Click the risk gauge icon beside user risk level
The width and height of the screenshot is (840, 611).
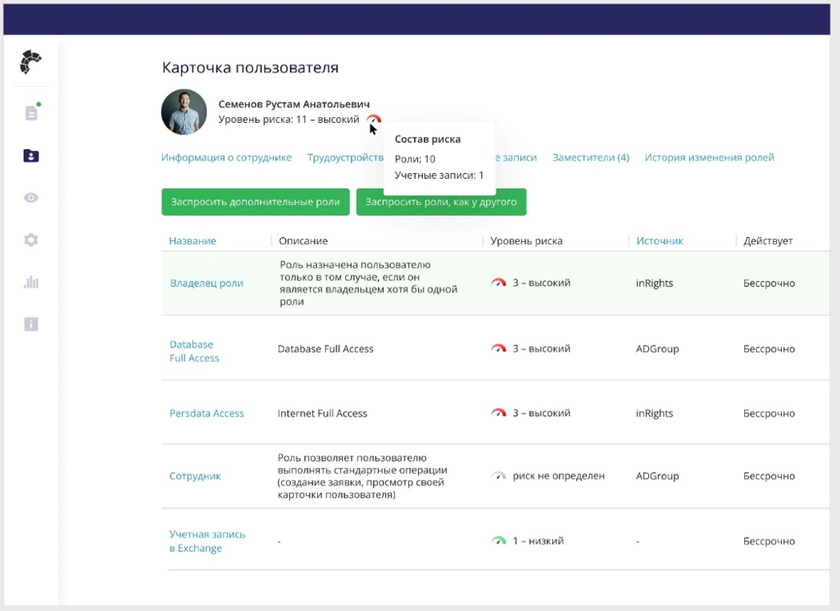coord(373,120)
